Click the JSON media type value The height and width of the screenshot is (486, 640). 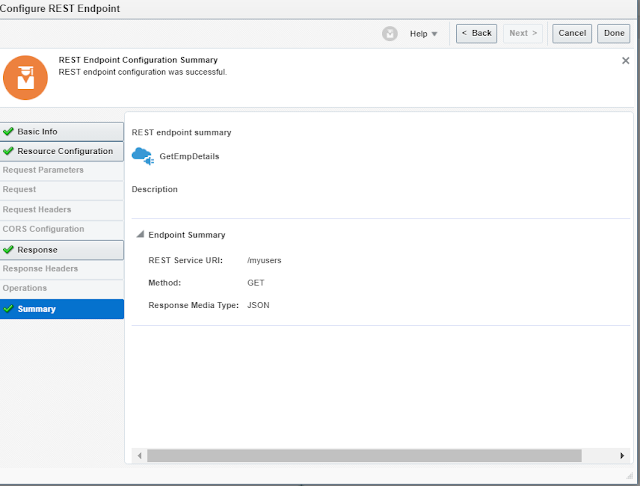click(x=258, y=305)
